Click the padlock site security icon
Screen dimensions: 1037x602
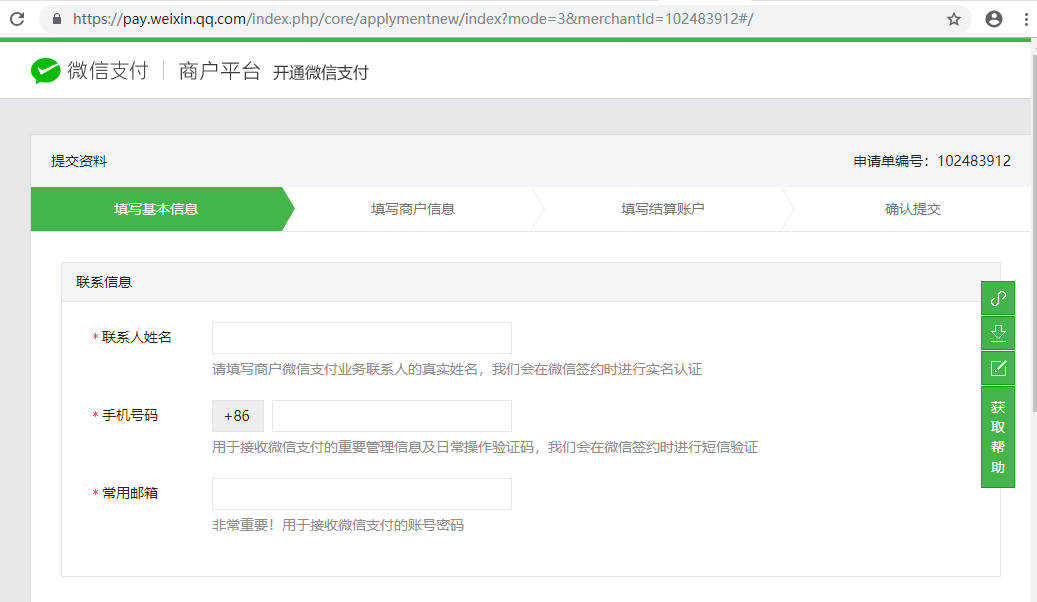tap(57, 19)
